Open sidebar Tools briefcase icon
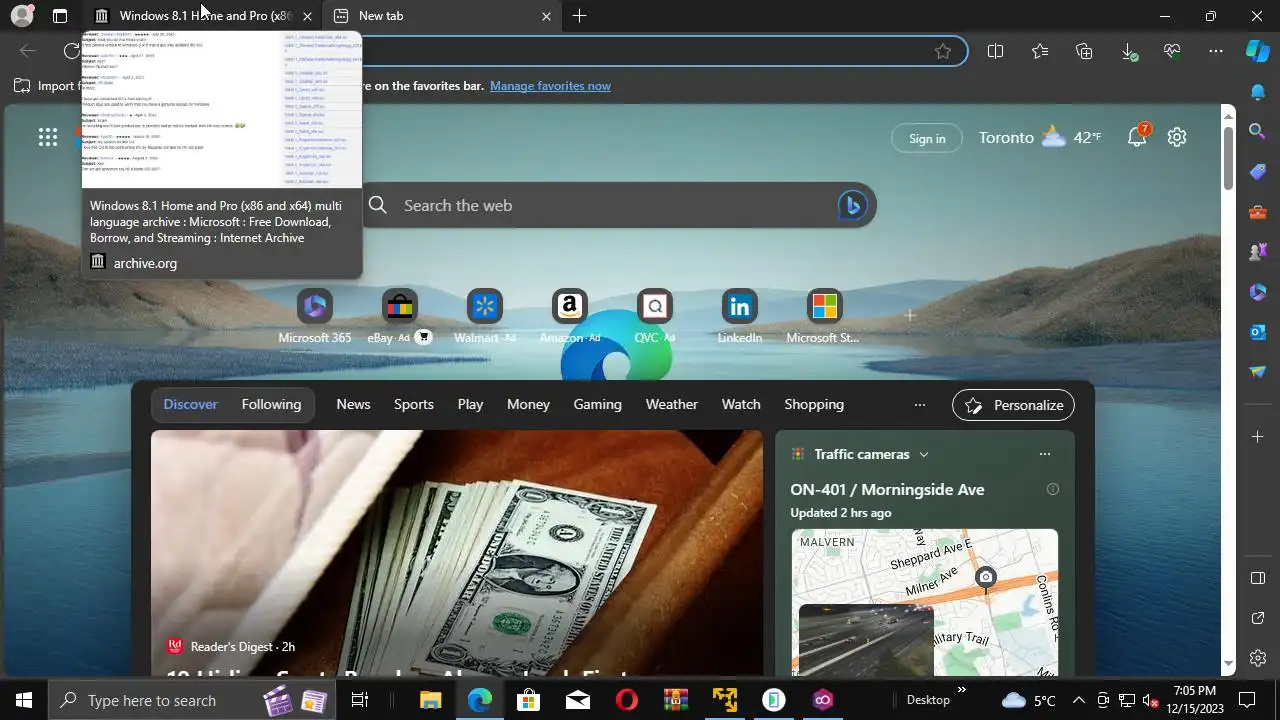Viewport: 1280px width, 720px height. coord(1258,211)
